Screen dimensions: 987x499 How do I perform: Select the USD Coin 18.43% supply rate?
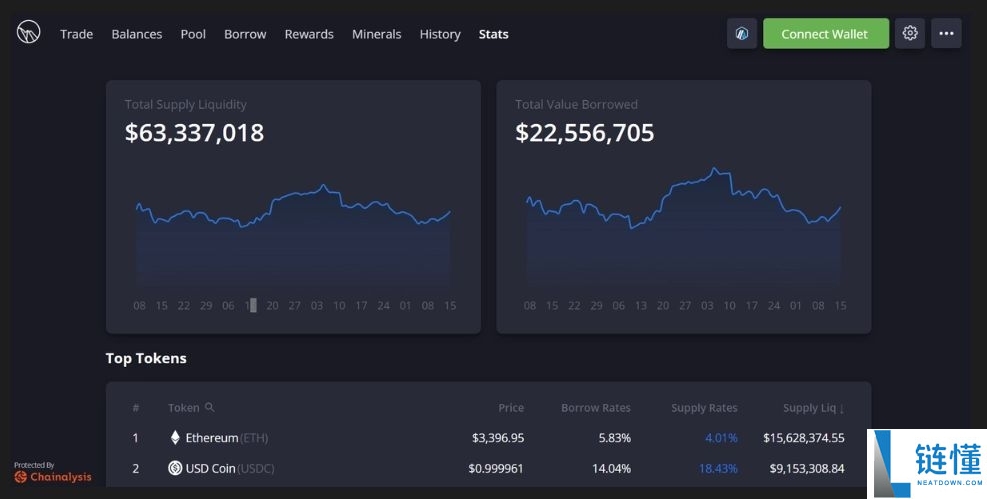point(717,468)
